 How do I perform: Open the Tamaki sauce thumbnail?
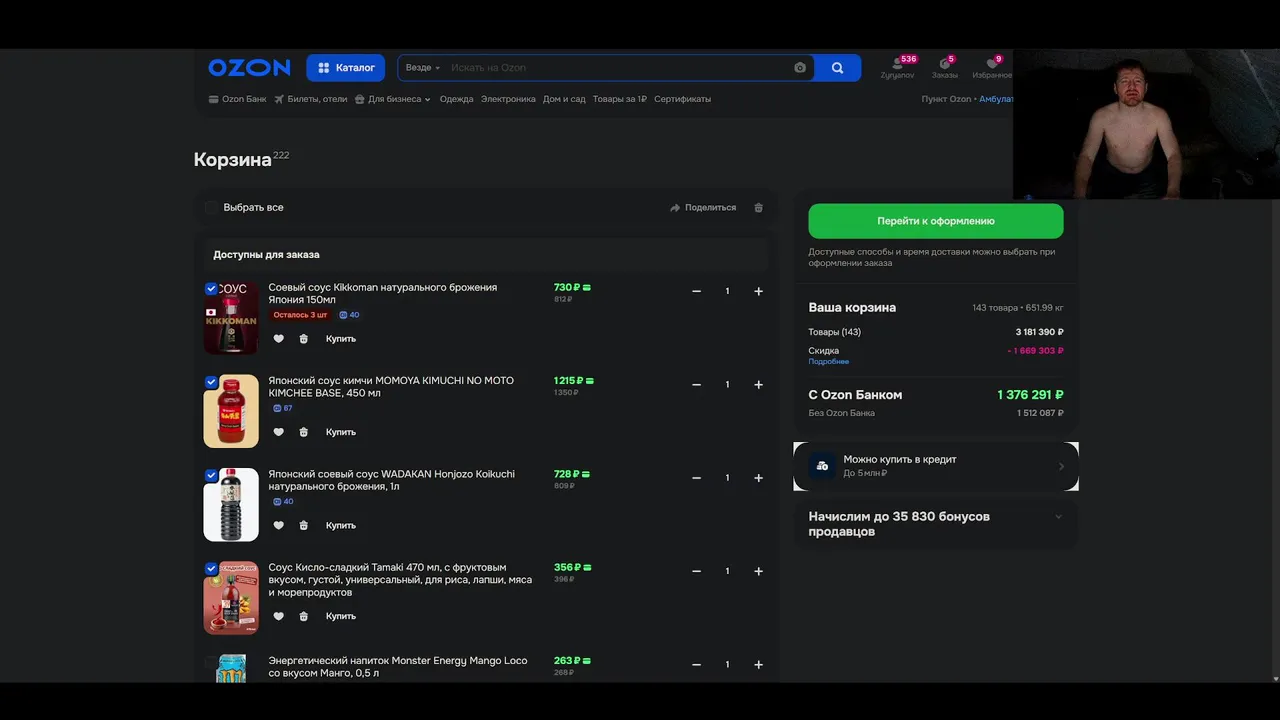pyautogui.click(x=231, y=598)
